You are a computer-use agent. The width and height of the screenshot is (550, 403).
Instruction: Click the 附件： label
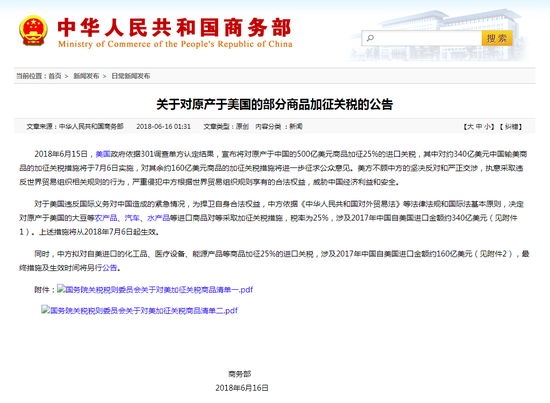[45, 290]
